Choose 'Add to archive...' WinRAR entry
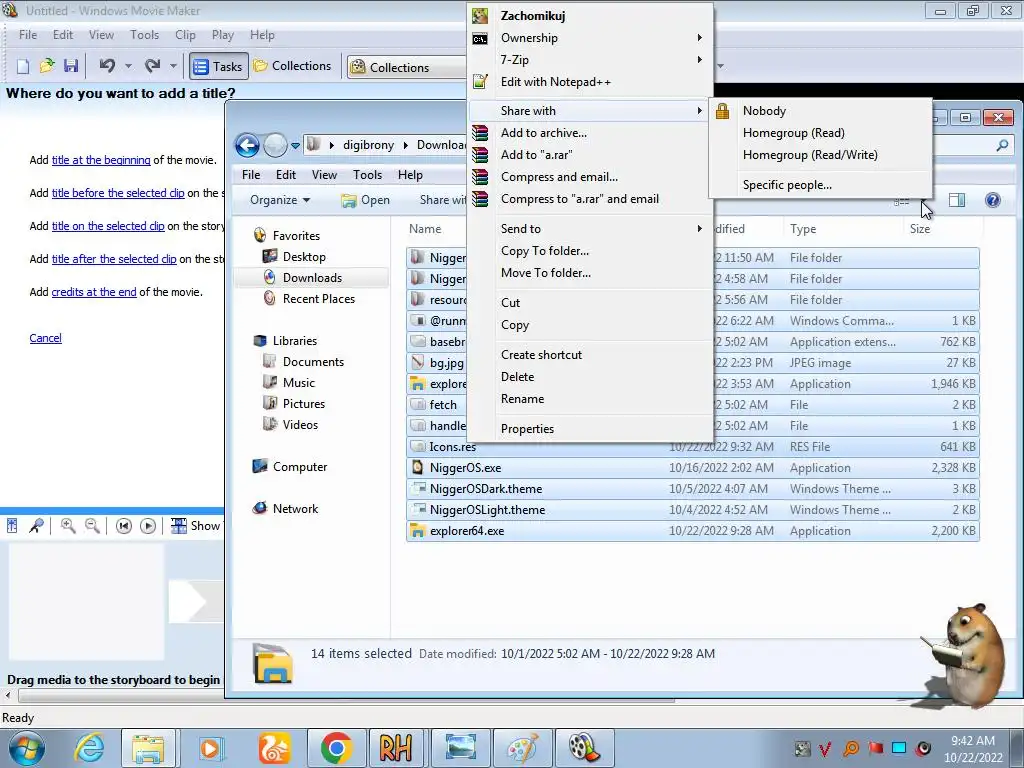Viewport: 1024px width, 768px height. pyautogui.click(x=591, y=133)
